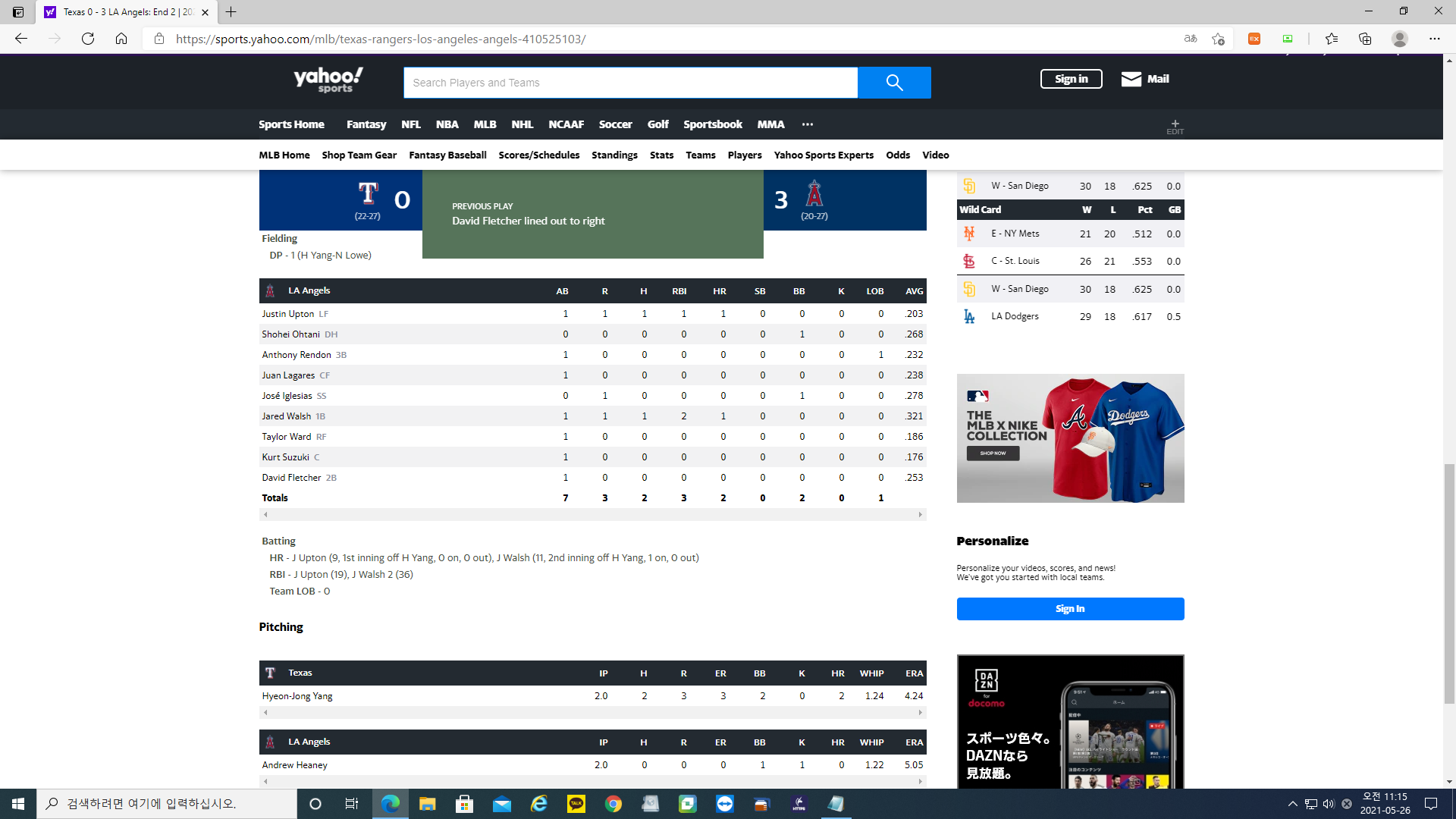Open NBA menu item
This screenshot has height=819, width=1456.
(x=447, y=124)
